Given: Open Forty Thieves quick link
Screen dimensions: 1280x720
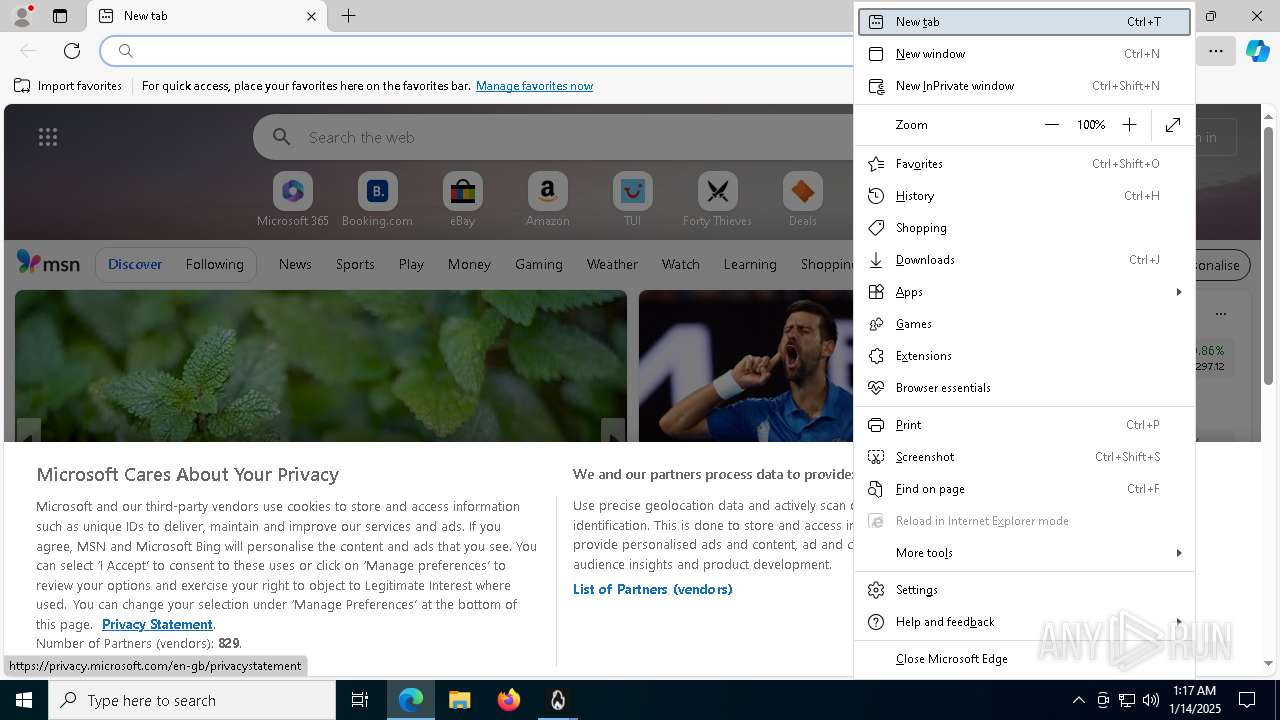Looking at the screenshot, I should click(x=717, y=200).
